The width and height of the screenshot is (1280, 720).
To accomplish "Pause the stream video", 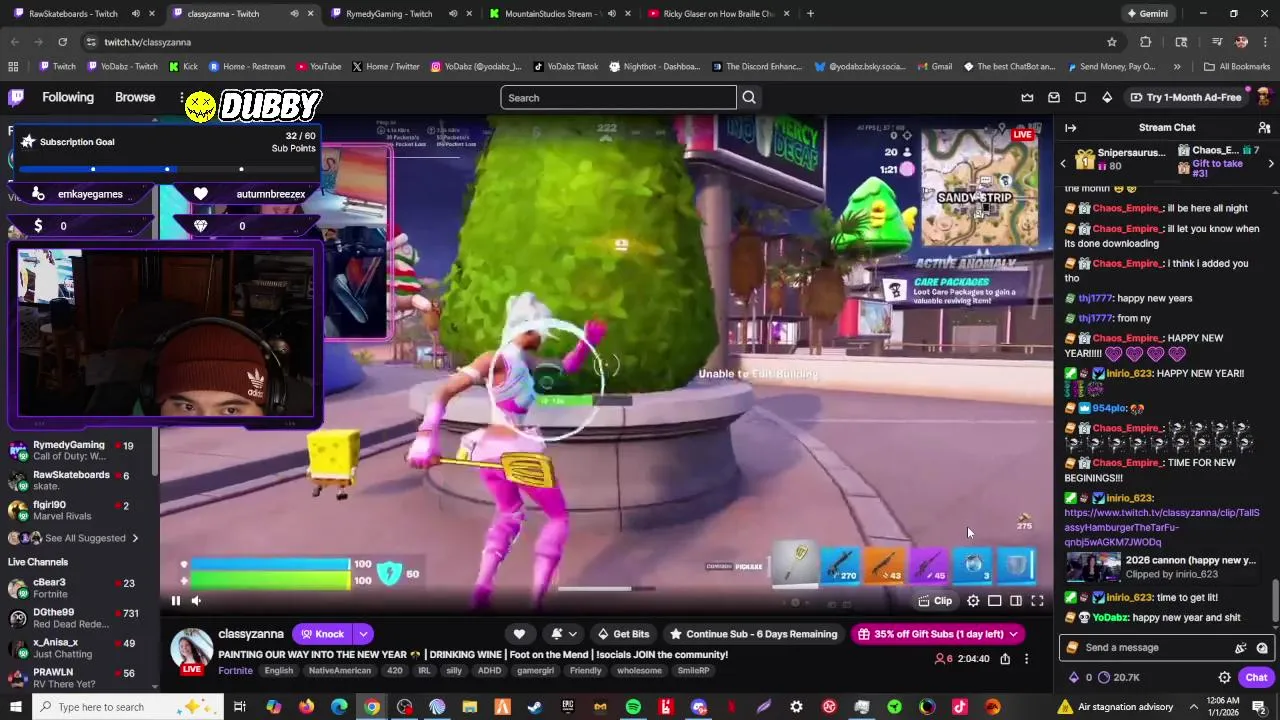I will tap(176, 601).
